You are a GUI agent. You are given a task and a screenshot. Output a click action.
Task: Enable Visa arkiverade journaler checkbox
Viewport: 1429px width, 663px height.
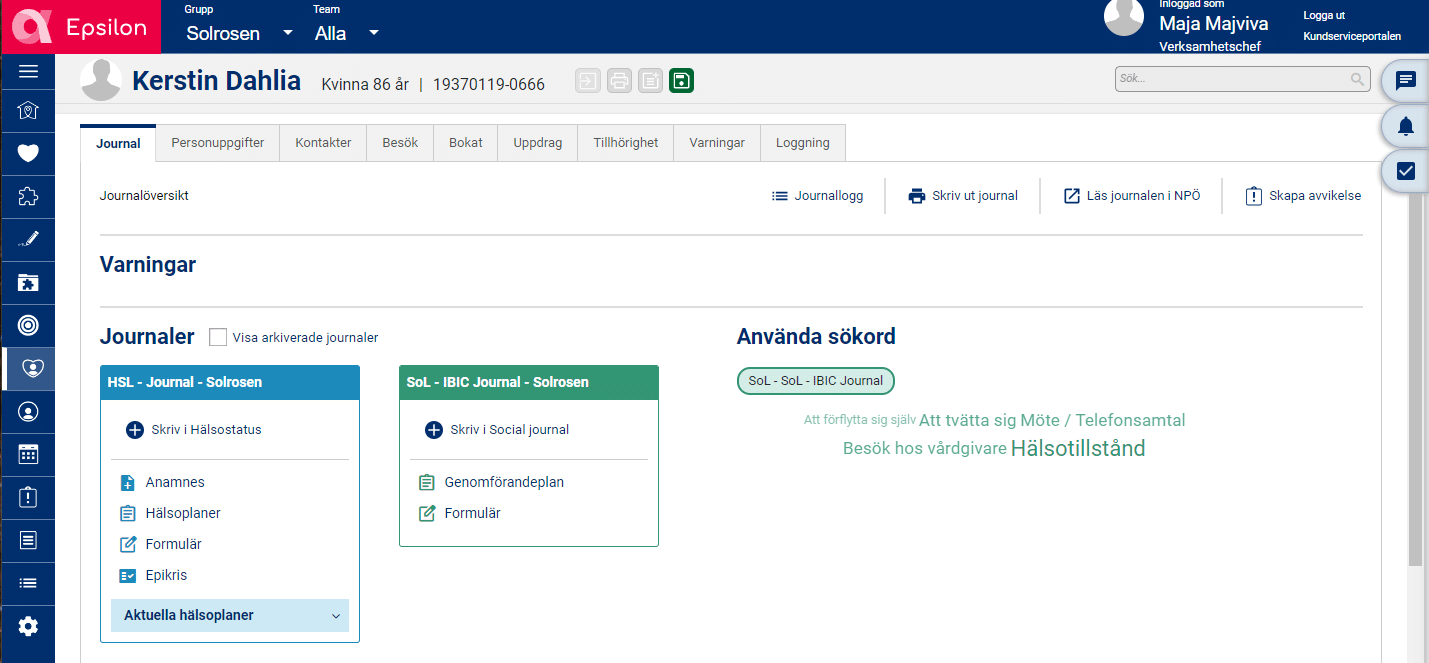[218, 338]
